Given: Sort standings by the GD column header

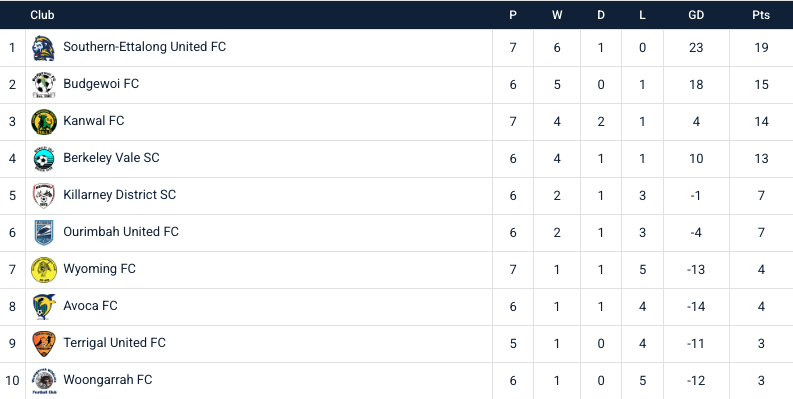Looking at the screenshot, I should tap(696, 15).
